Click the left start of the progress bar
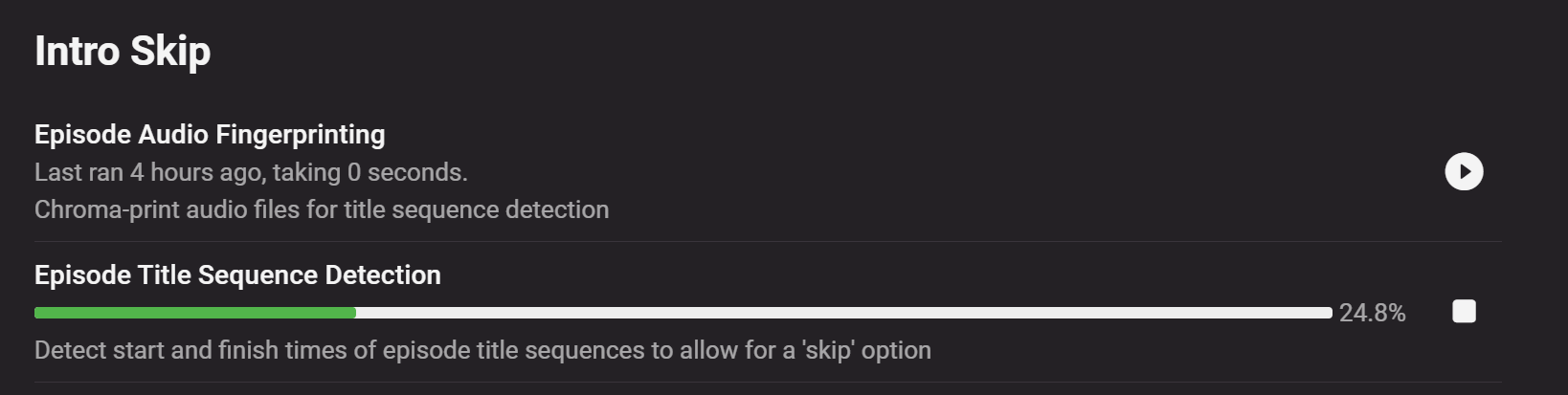1568x395 pixels. [39, 313]
